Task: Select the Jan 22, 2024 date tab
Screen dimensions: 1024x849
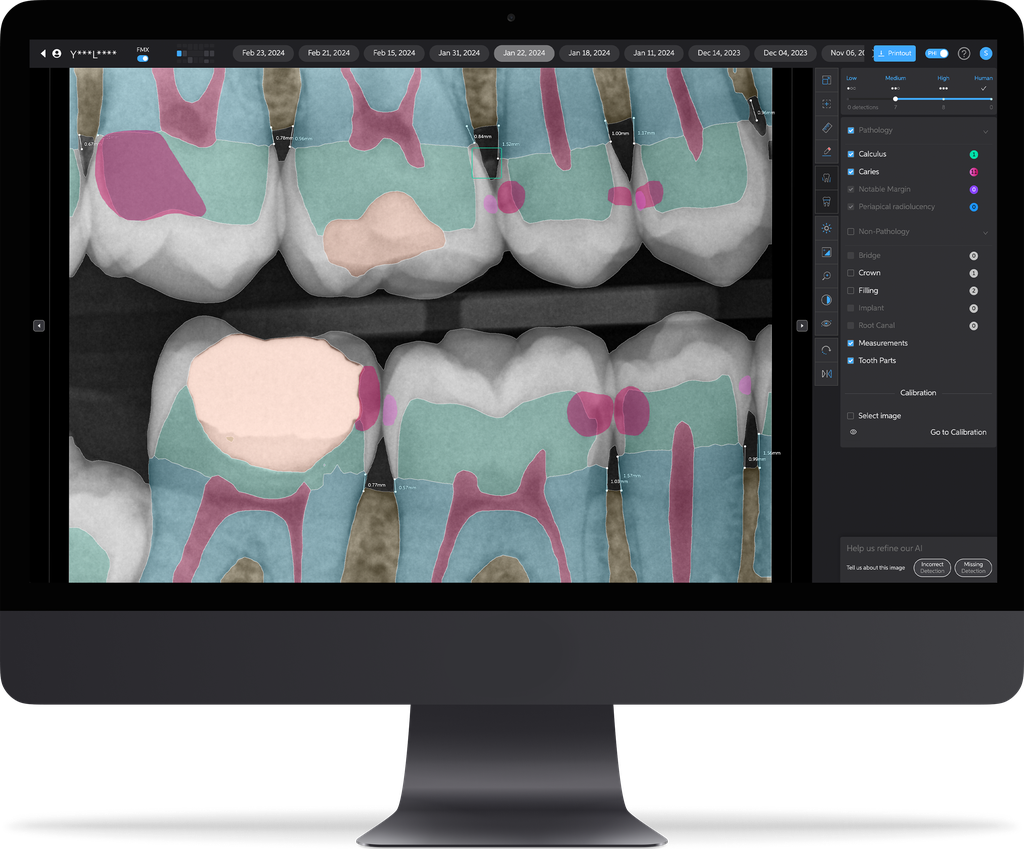Action: (524, 53)
